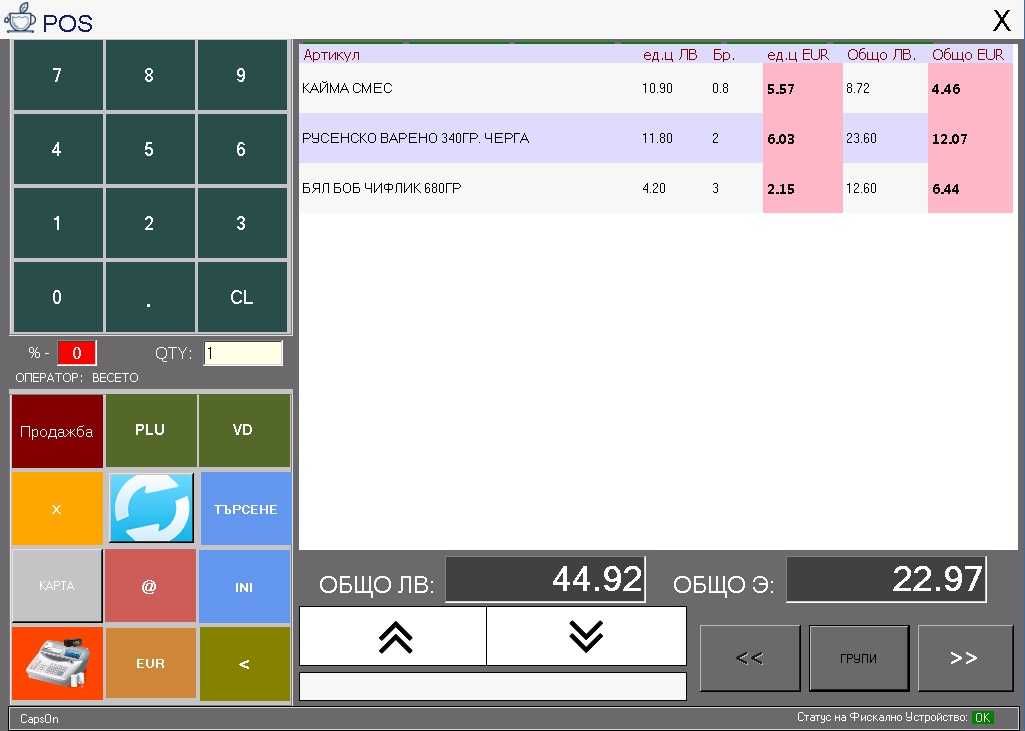Screen dimensions: 1025x731
Task: Go to next group with >> button
Action: (965, 658)
